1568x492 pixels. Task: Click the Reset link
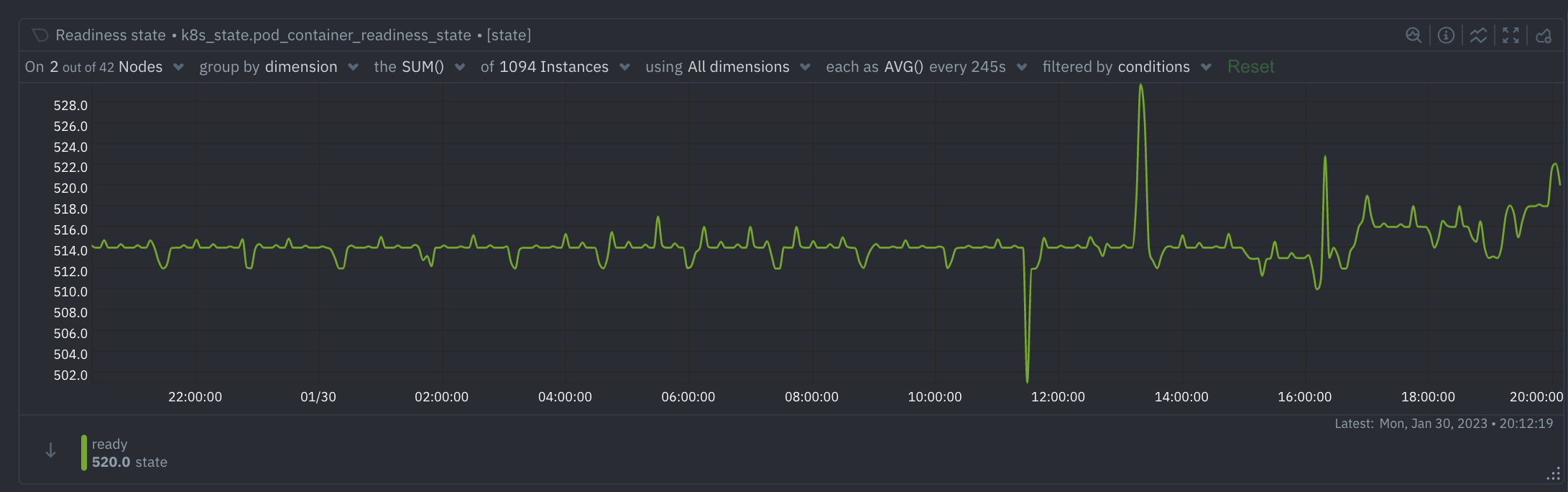tap(1250, 67)
